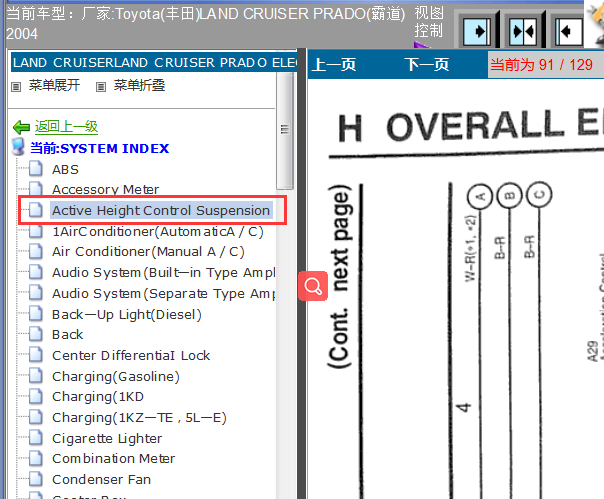Open Charging(1KZ-TE , 5L-E) entry

(139, 418)
